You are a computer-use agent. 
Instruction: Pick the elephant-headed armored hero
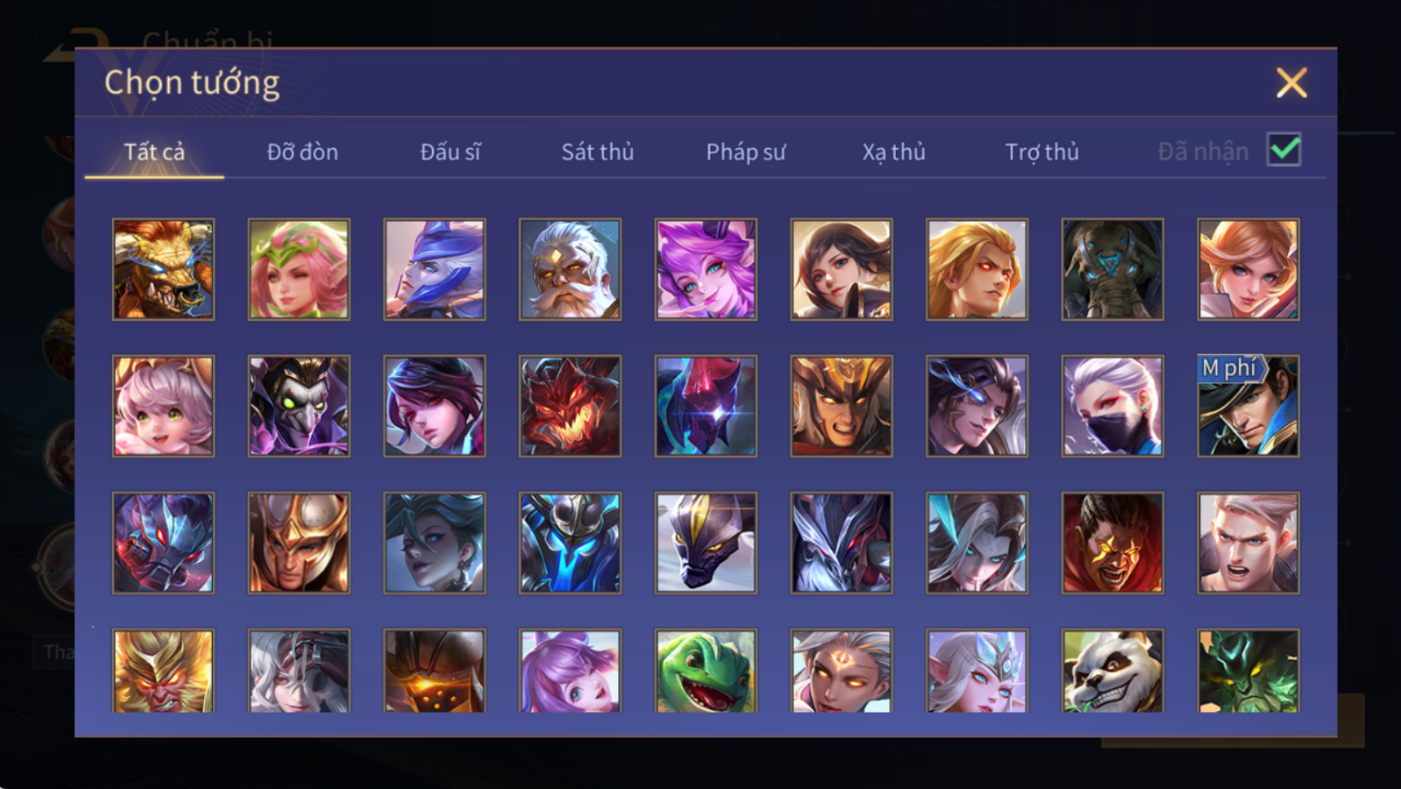coord(1113,269)
